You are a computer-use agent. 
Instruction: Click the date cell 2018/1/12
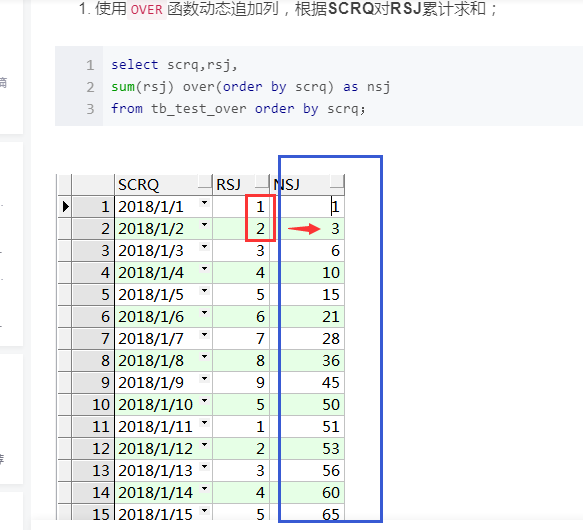pyautogui.click(x=163, y=449)
